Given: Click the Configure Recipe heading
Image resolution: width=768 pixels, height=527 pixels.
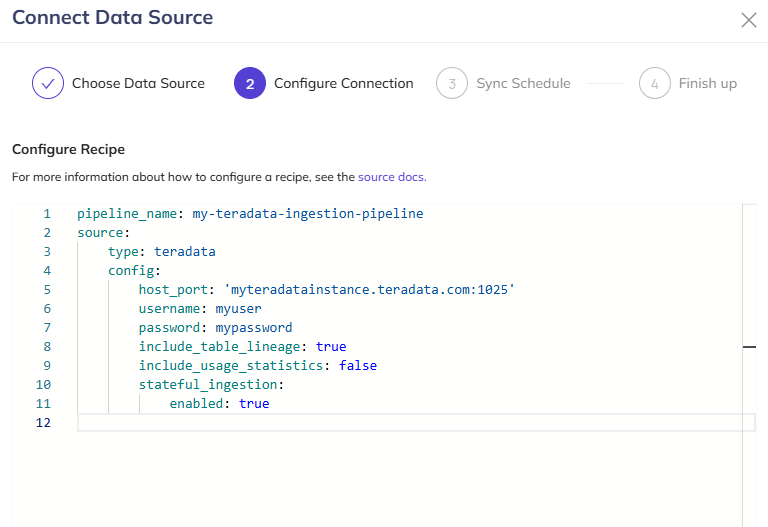Looking at the screenshot, I should point(69,149).
